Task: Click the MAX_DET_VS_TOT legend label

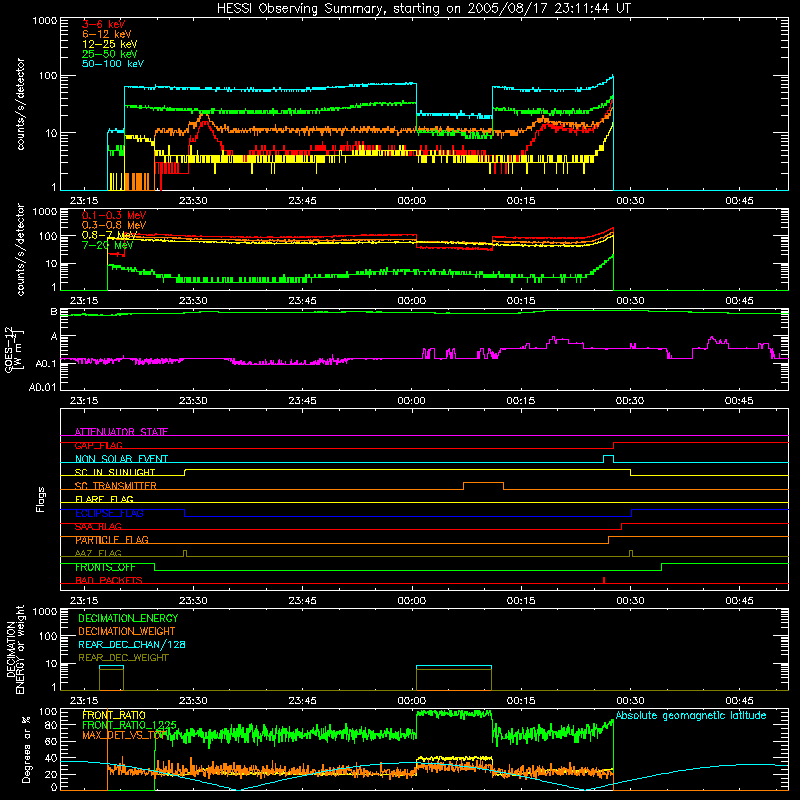Action: [124, 735]
